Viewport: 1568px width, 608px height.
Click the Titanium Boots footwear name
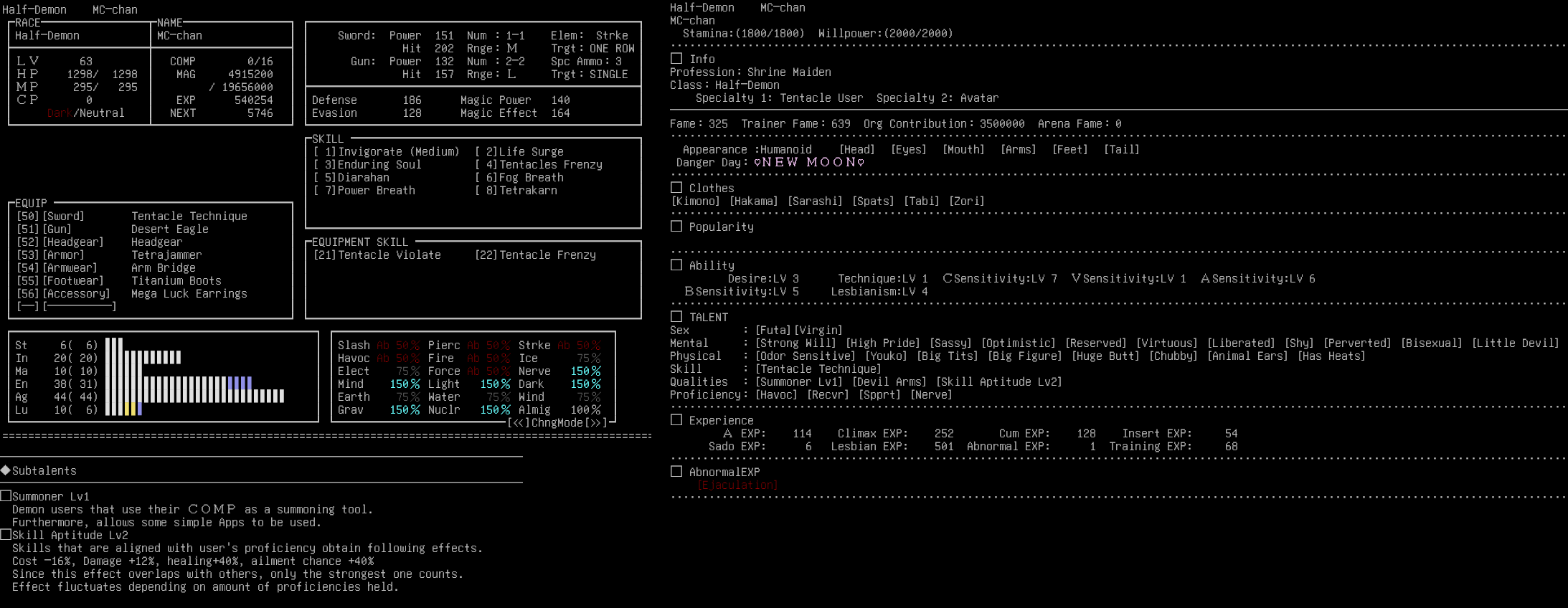pos(176,281)
